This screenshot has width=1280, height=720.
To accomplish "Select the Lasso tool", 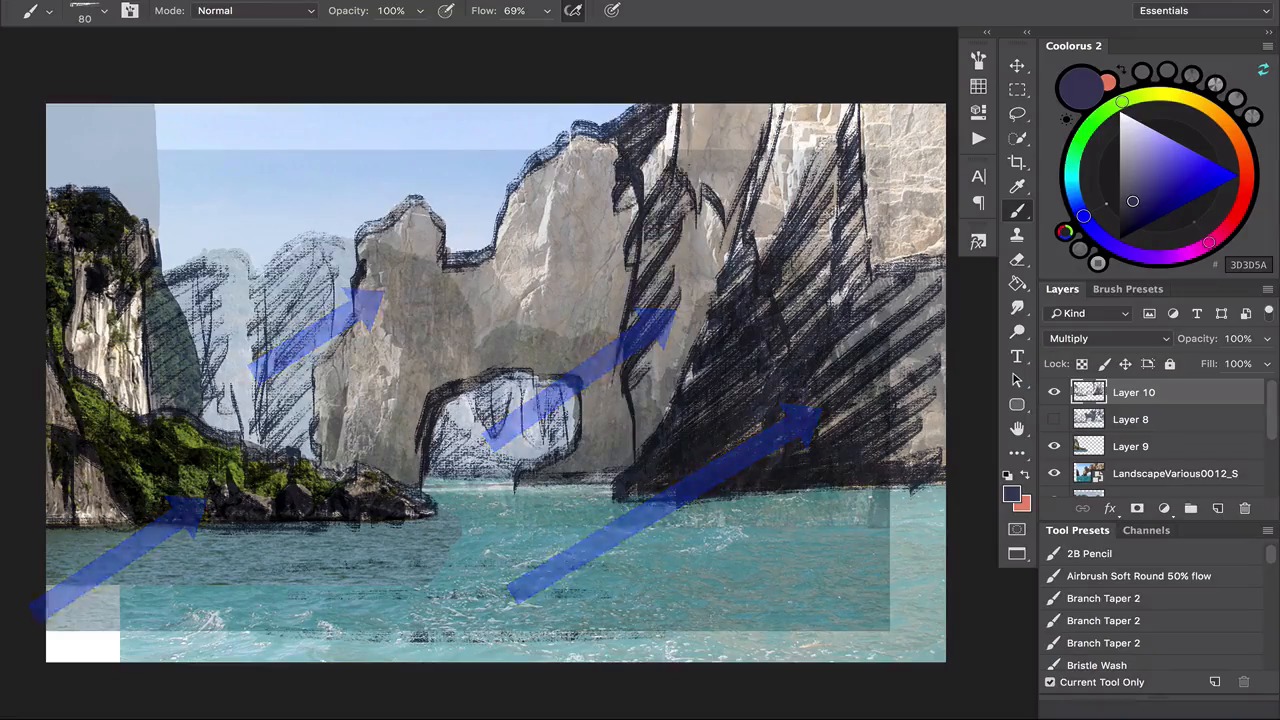I will 1017,114.
